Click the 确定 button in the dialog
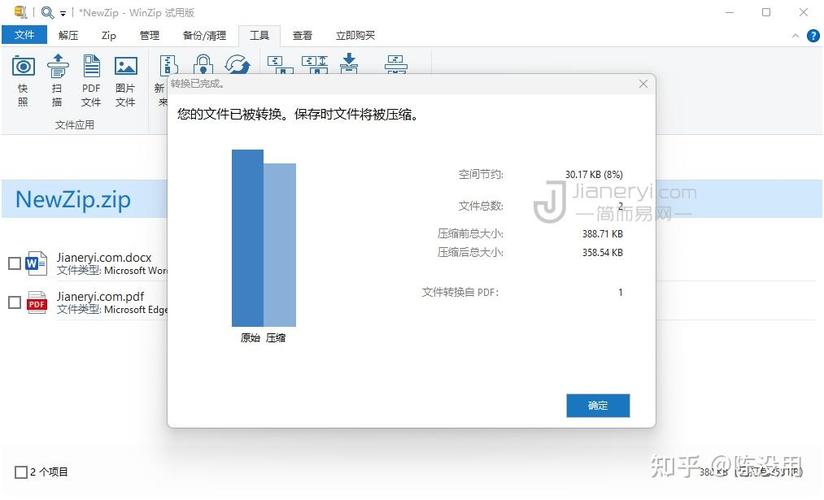The image size is (824, 500). (598, 405)
